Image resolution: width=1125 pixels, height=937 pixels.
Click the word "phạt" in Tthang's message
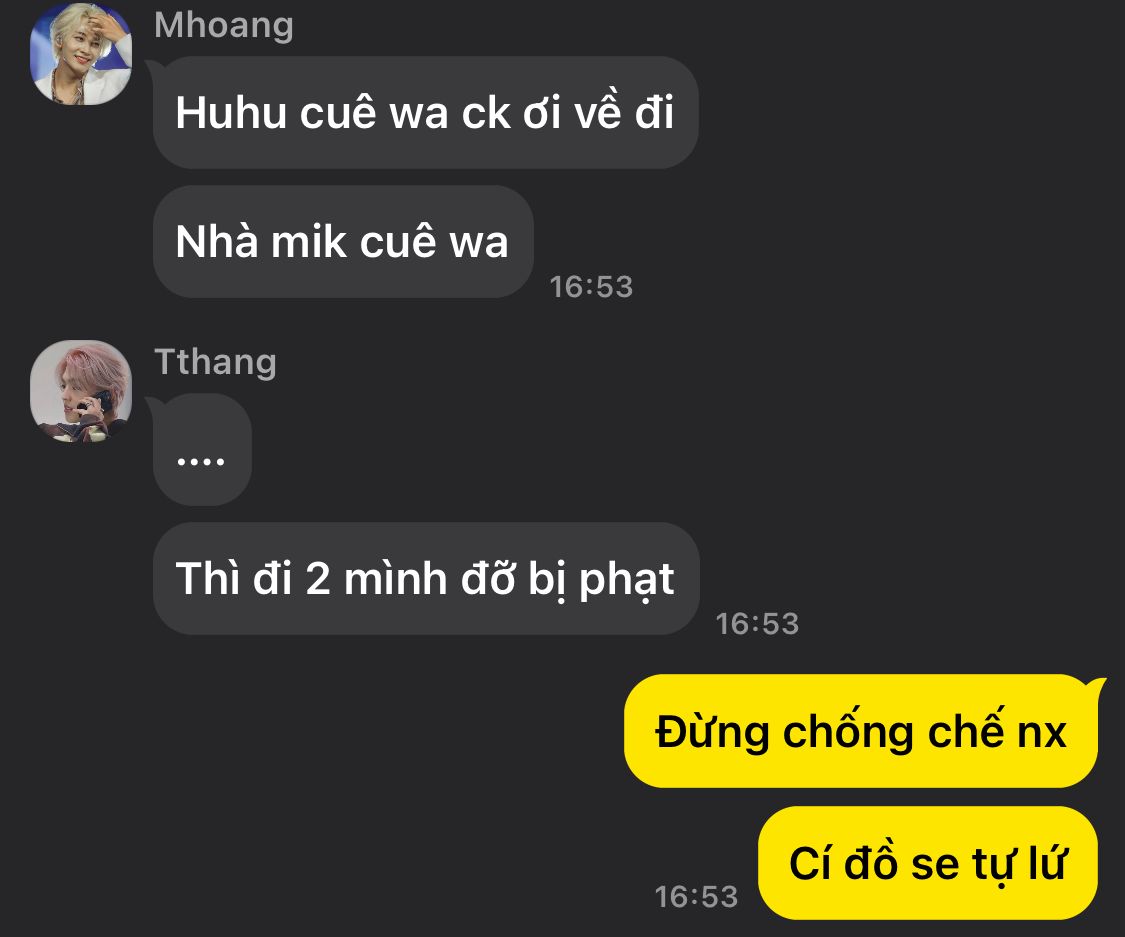(x=626, y=580)
